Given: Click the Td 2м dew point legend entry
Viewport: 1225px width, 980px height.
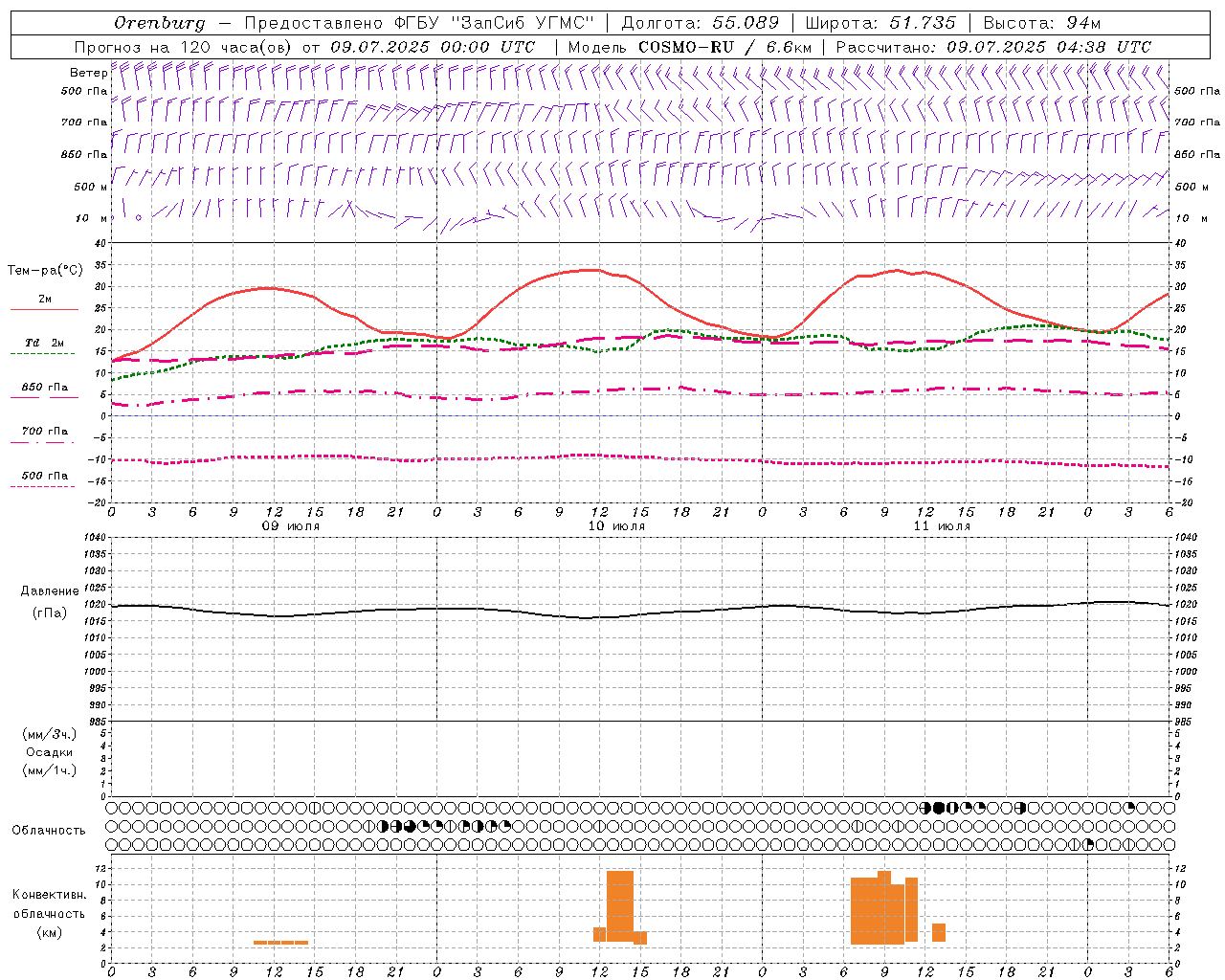Looking at the screenshot, I should [44, 342].
